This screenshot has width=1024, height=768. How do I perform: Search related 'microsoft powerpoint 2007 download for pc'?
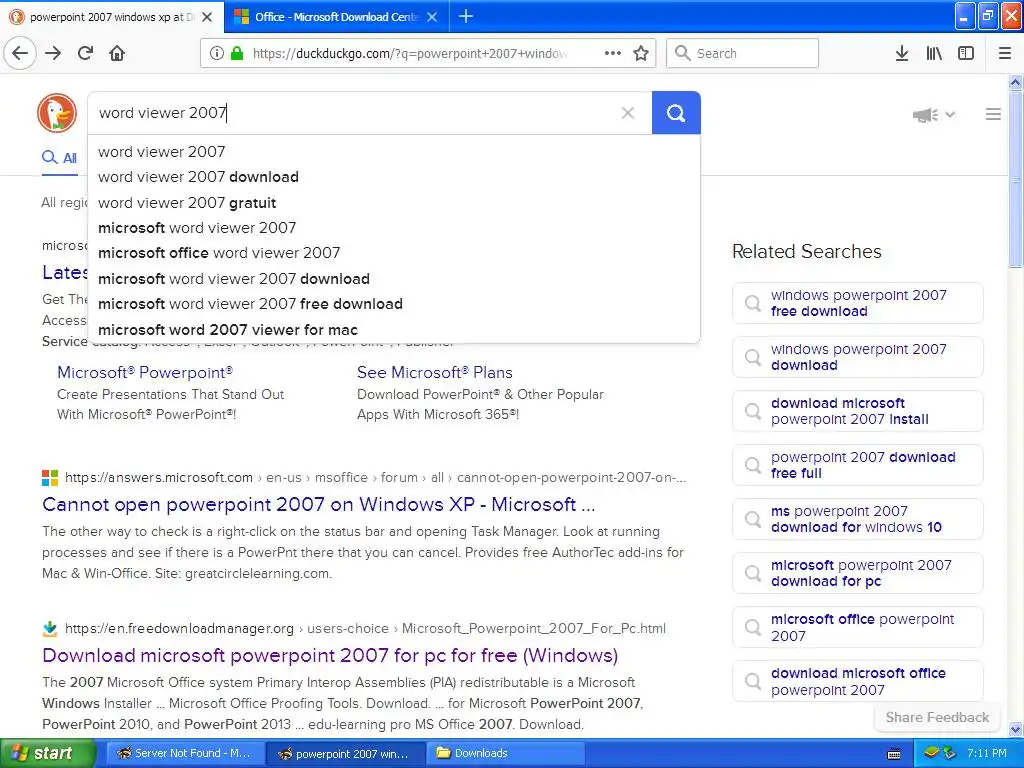pyautogui.click(x=857, y=573)
